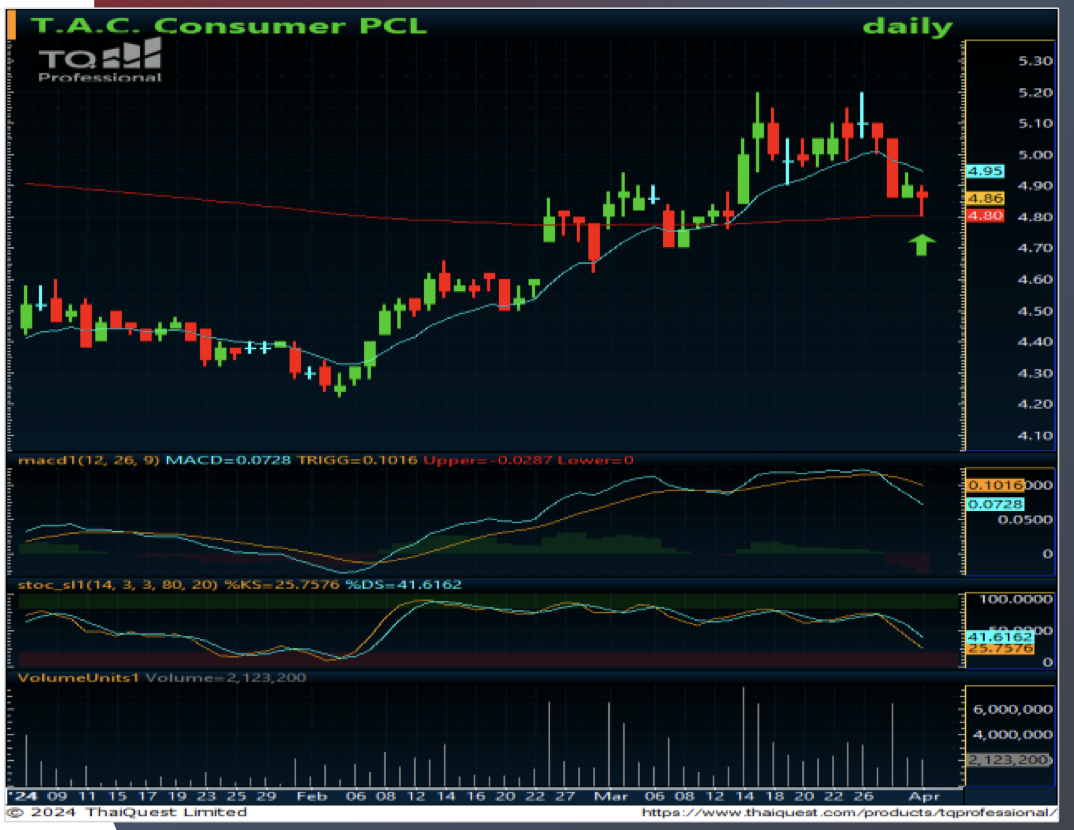Screen dimensions: 1074x830
Task: Click the "Feb" month marker on date axis
Action: click(312, 796)
